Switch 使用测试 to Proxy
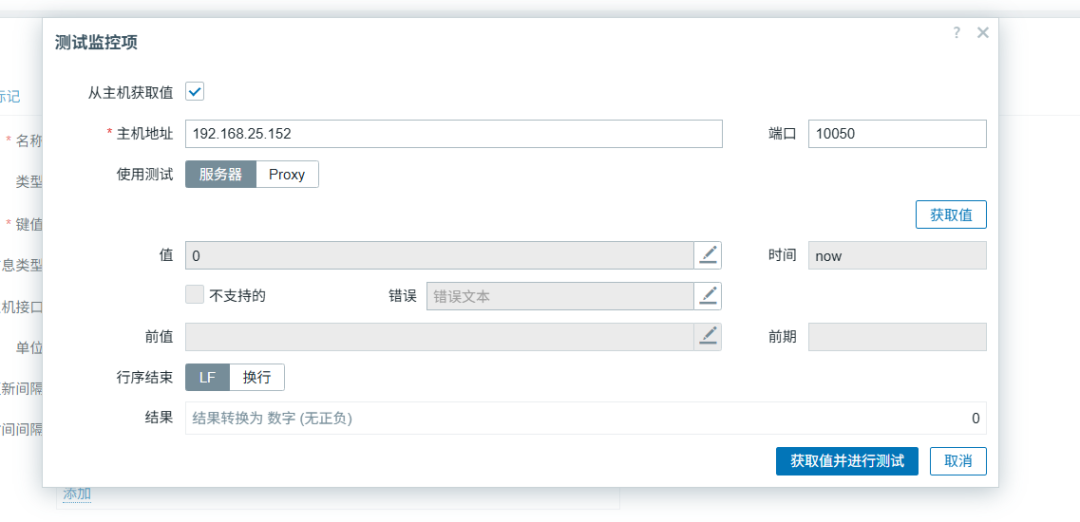 pyautogui.click(x=287, y=174)
